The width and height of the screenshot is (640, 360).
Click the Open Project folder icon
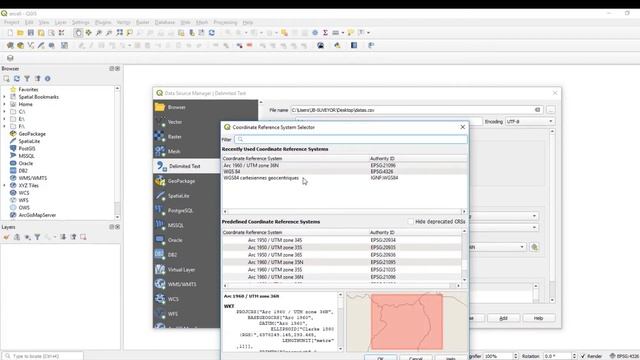tap(20, 33)
